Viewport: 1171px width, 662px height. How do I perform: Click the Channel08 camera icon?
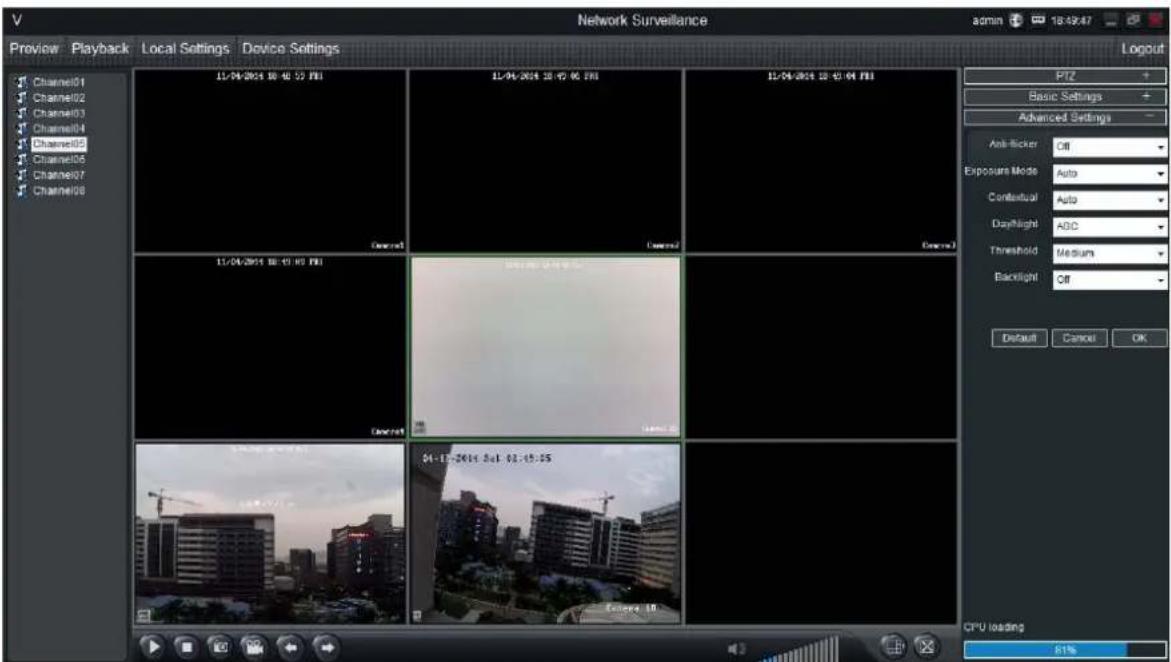(21, 191)
